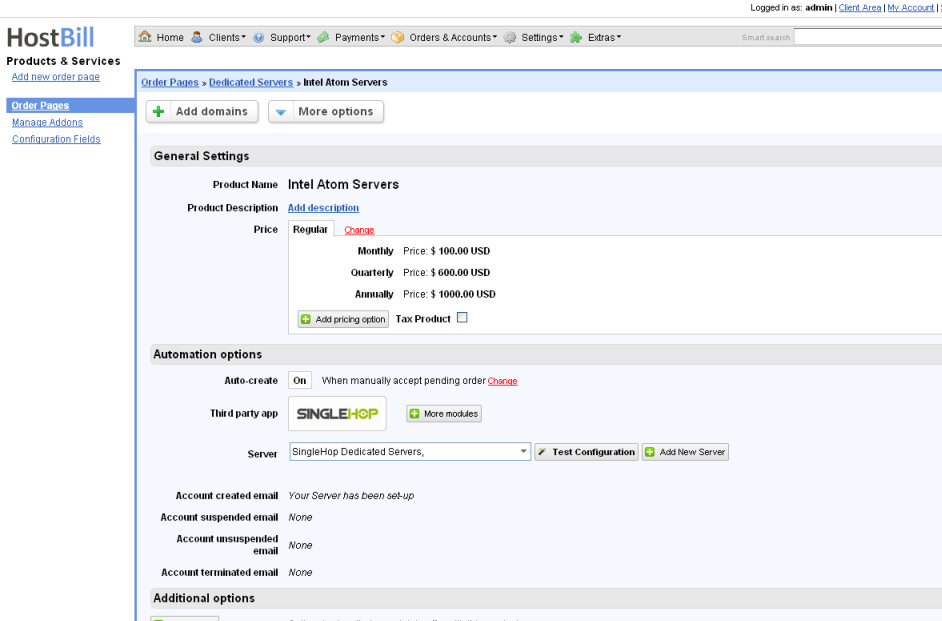This screenshot has height=621, width=942.
Task: Open the Payments menu
Action: pos(359,37)
